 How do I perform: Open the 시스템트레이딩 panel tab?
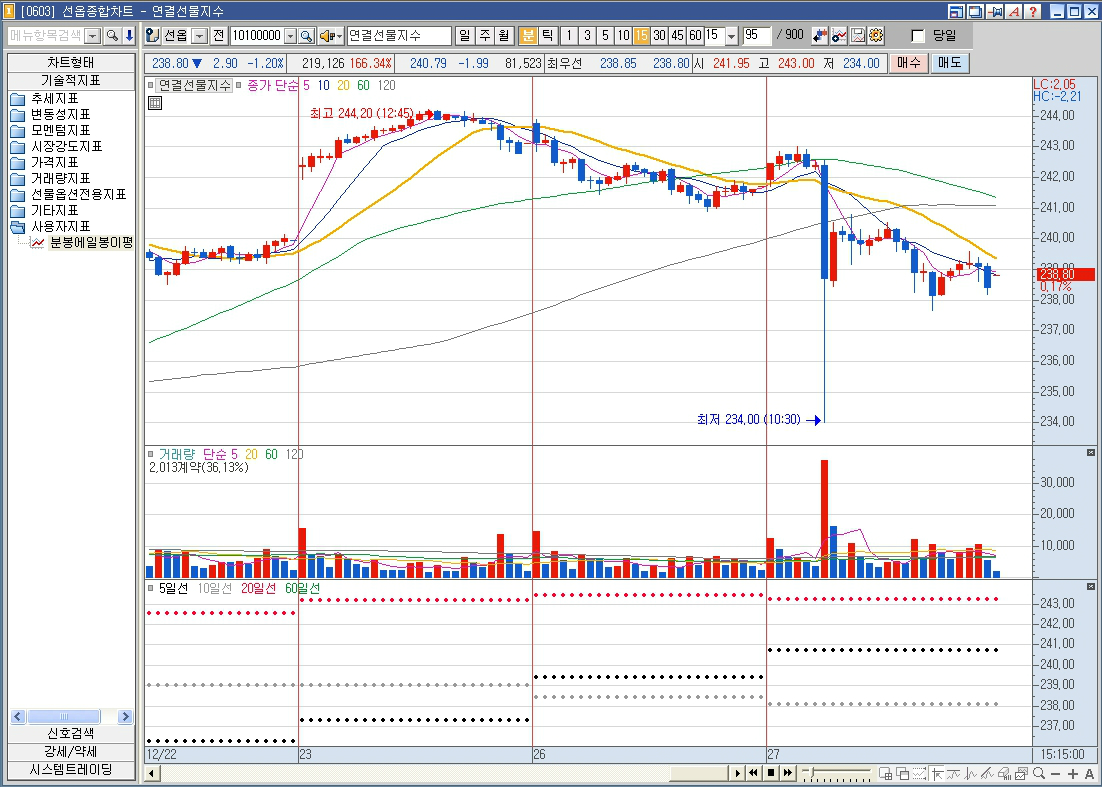tap(70, 770)
